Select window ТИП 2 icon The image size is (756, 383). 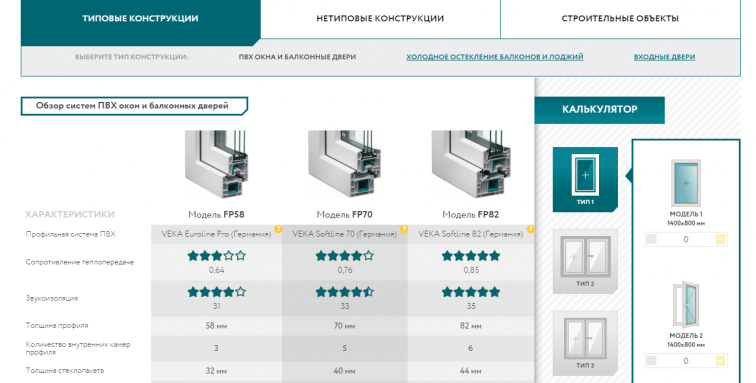[x=585, y=261]
